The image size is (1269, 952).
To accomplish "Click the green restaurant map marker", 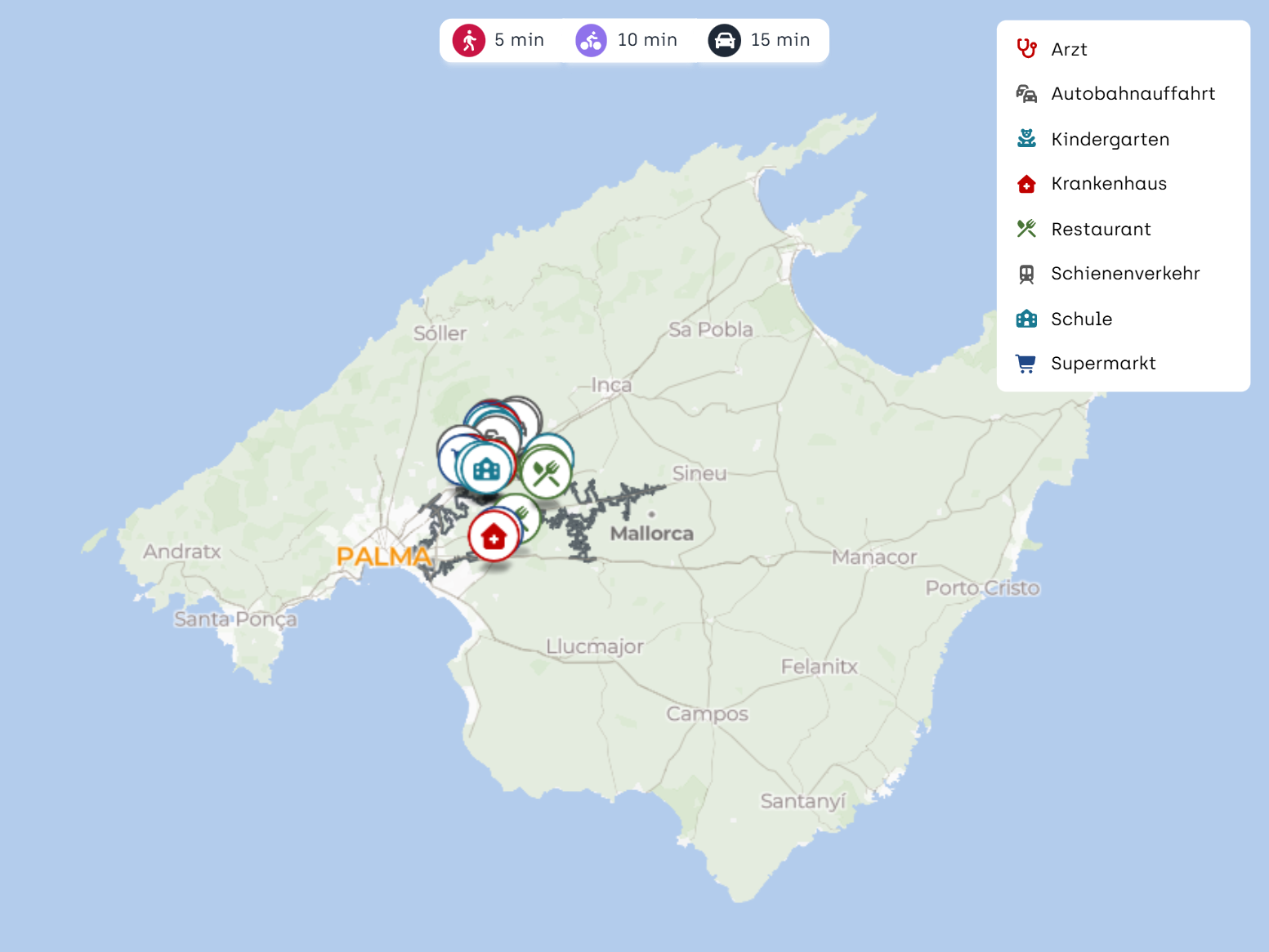I will coord(546,473).
